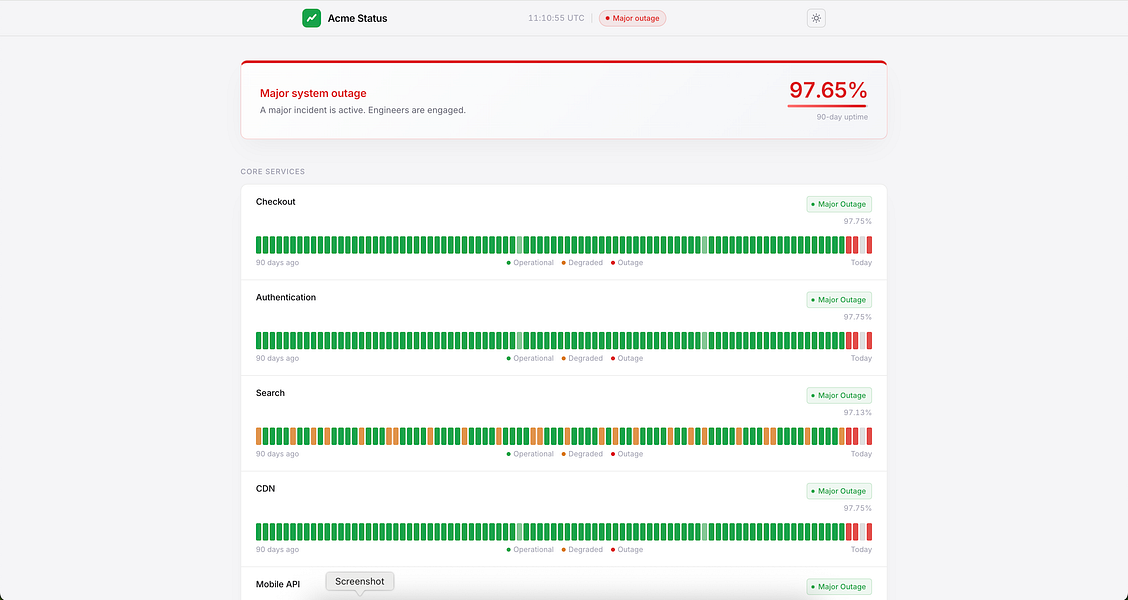Screen dimensions: 1128x600
Task: Click the Today label under Search timeline
Action: [x=861, y=454]
